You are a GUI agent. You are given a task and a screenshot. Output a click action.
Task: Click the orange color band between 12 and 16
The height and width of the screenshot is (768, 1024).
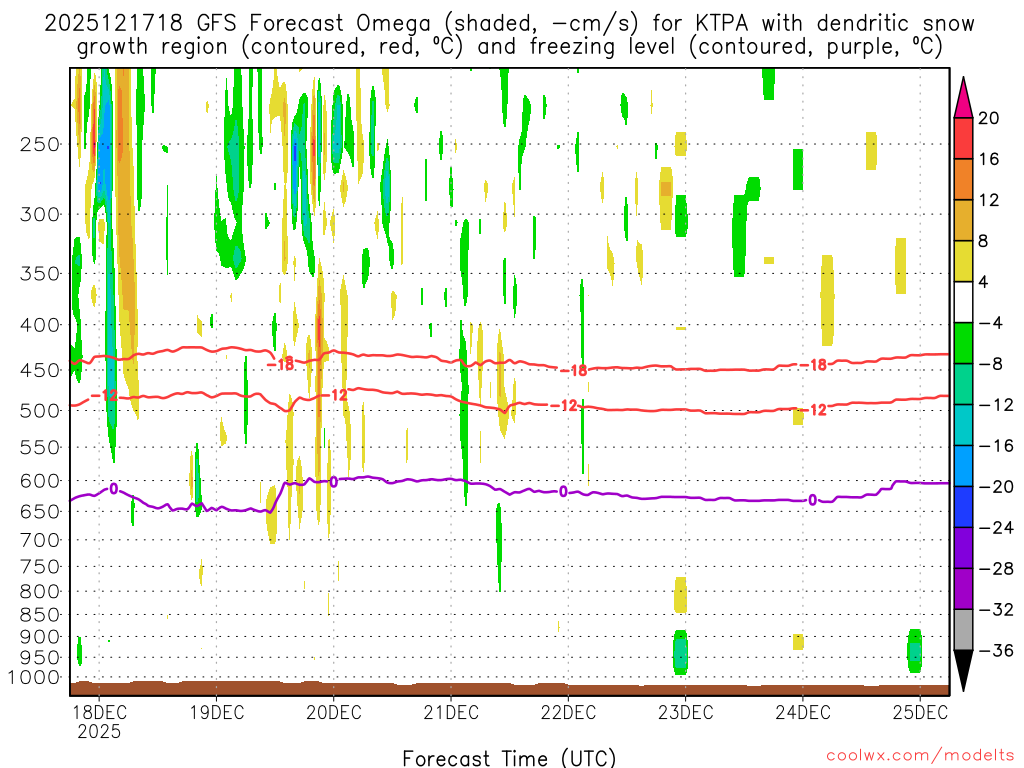point(963,180)
